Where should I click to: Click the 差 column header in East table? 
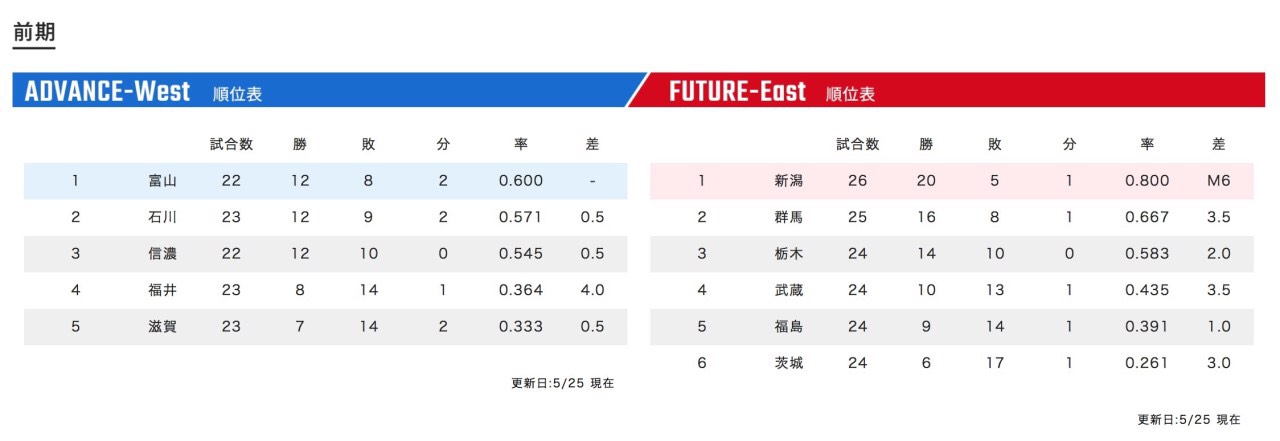pyautogui.click(x=1218, y=144)
